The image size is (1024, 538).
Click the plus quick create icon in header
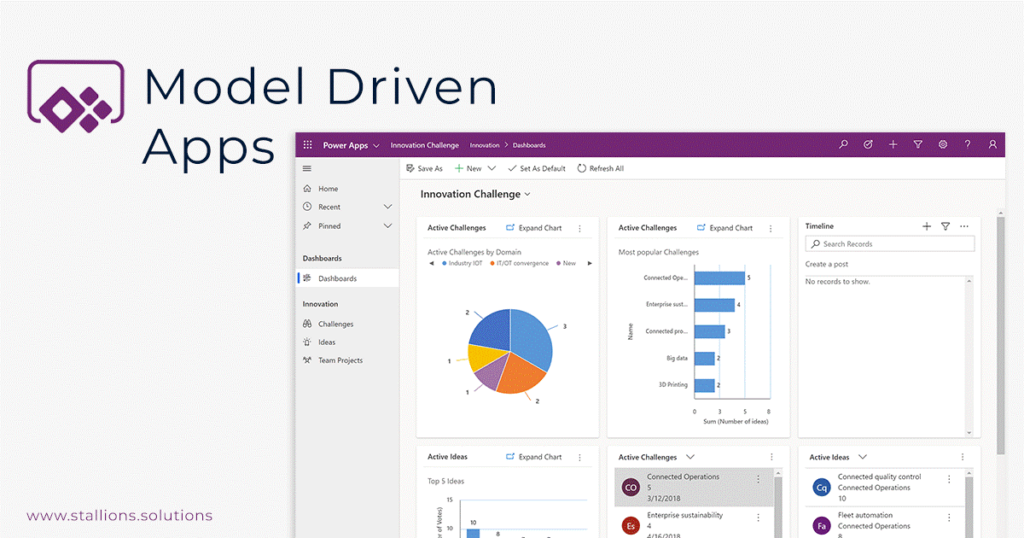893,144
